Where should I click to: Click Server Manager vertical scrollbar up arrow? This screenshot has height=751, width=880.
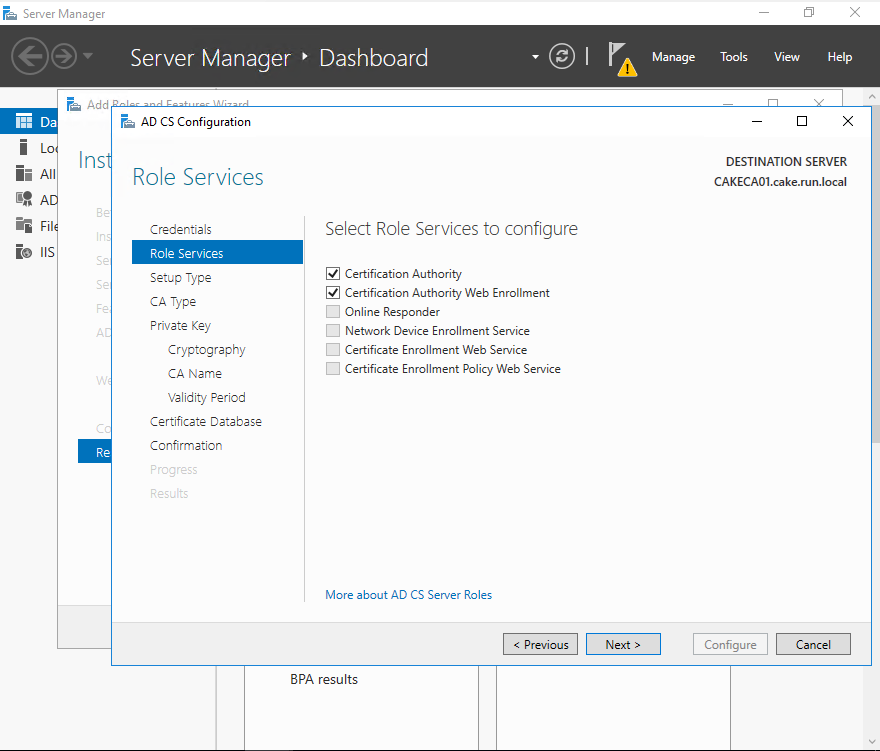872,97
